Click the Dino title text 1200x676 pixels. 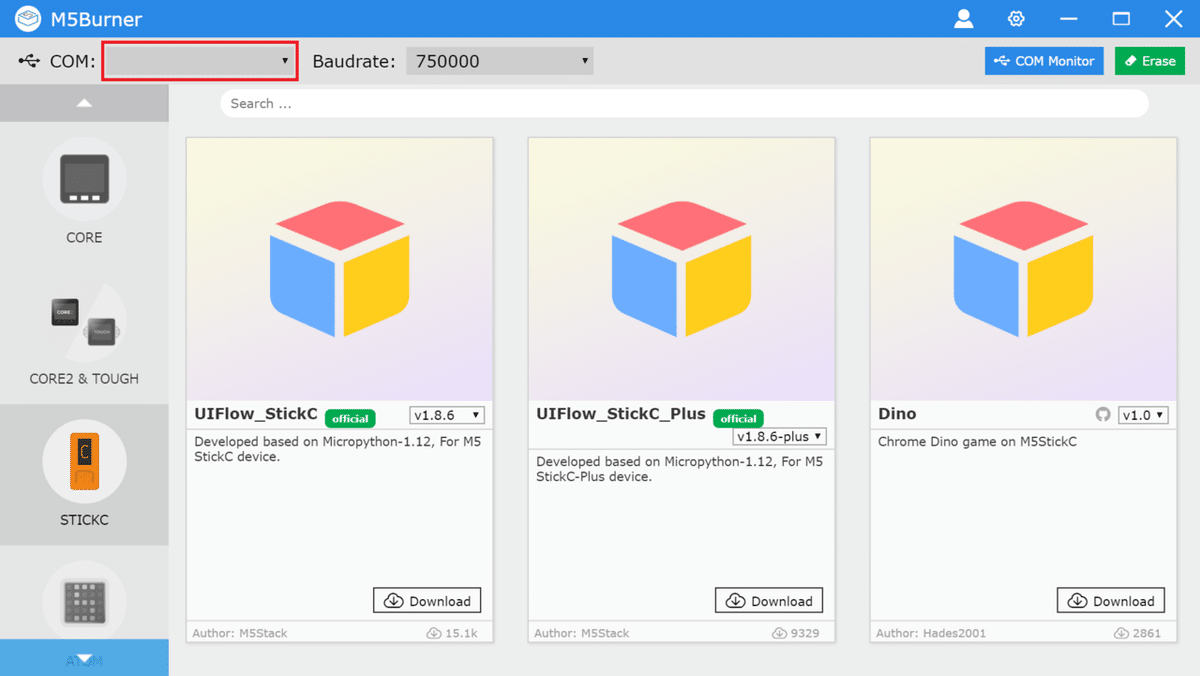coord(897,414)
